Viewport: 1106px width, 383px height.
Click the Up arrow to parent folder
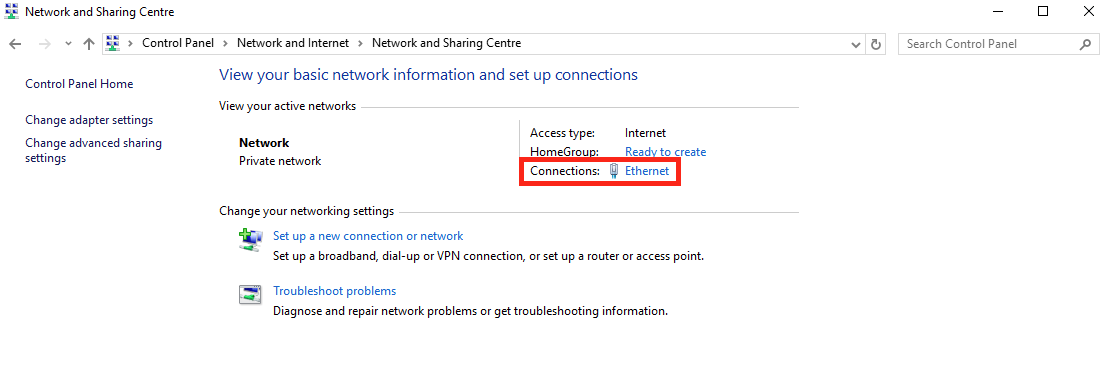tap(89, 44)
